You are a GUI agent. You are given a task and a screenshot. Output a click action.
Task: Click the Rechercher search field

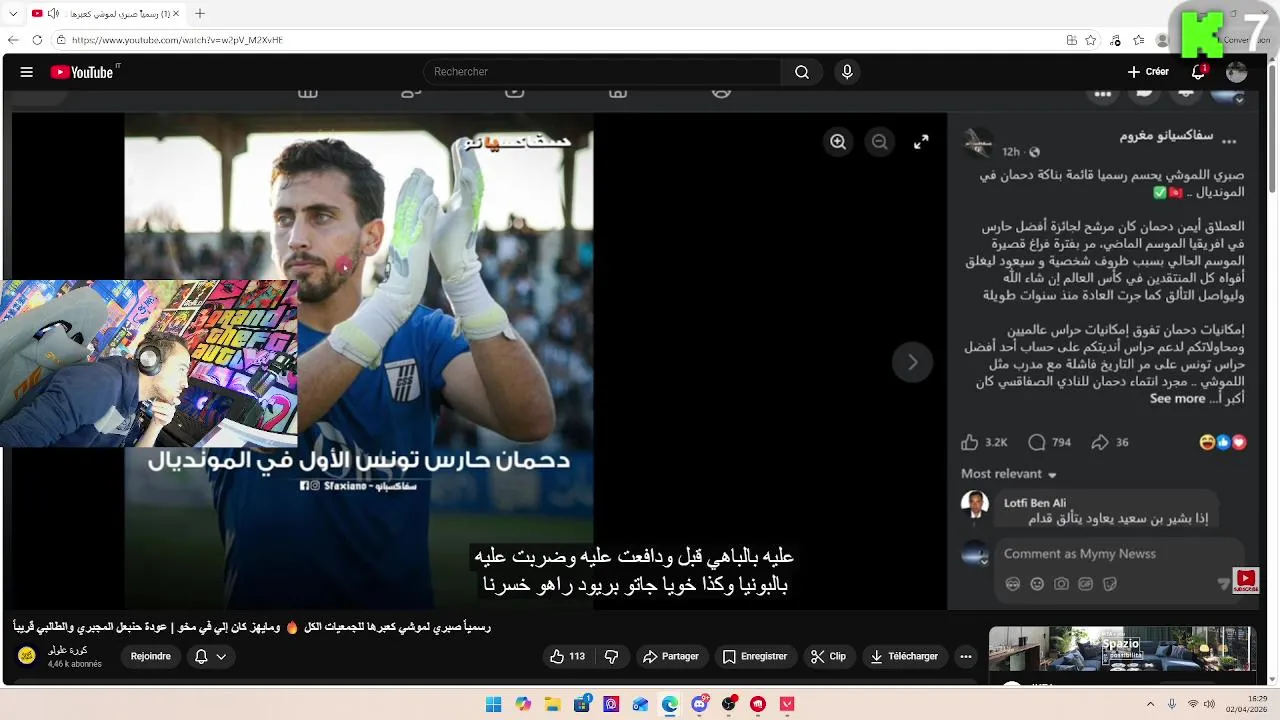click(x=603, y=72)
